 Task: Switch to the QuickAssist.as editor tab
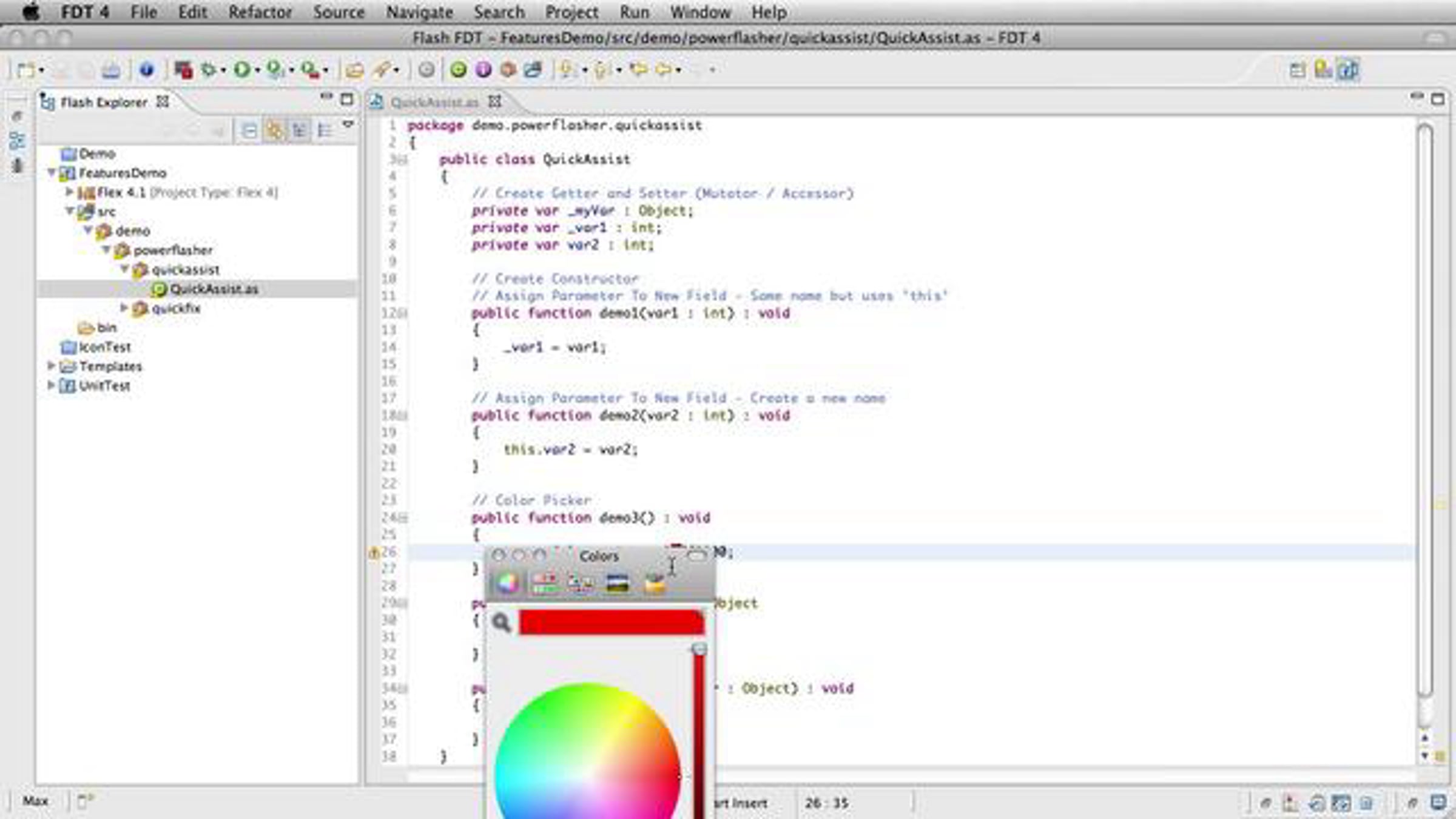pos(434,103)
